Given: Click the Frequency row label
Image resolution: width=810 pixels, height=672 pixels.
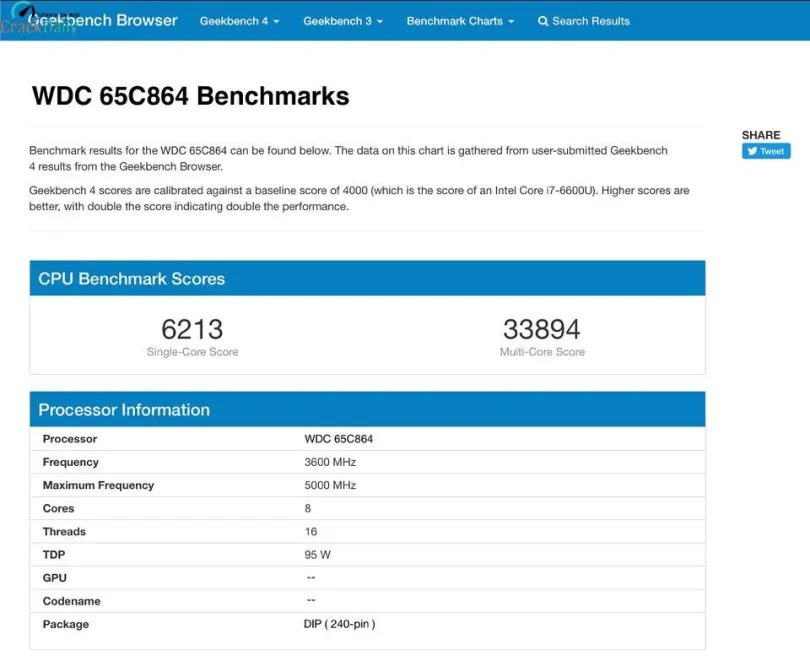Looking at the screenshot, I should (70, 462).
